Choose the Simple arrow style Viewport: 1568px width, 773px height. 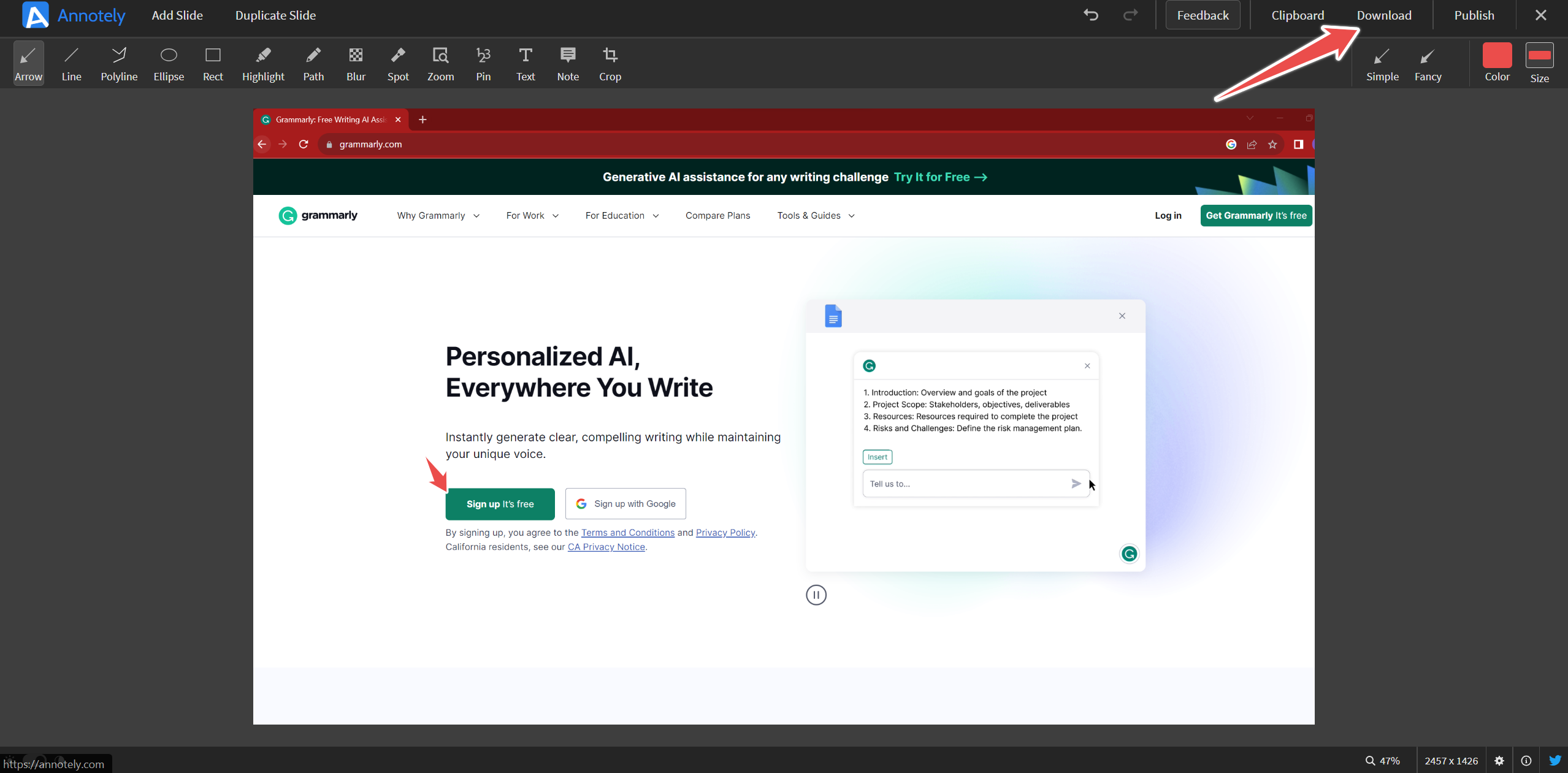click(x=1382, y=64)
